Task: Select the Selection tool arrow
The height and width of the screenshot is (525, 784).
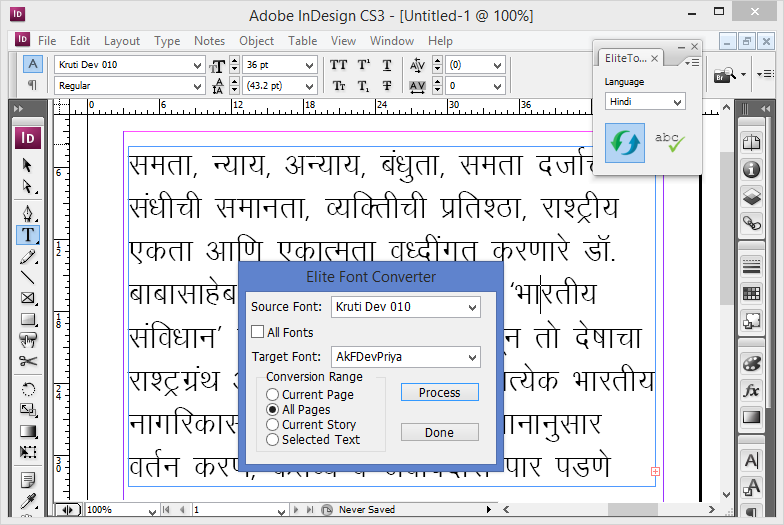Action: [27, 165]
